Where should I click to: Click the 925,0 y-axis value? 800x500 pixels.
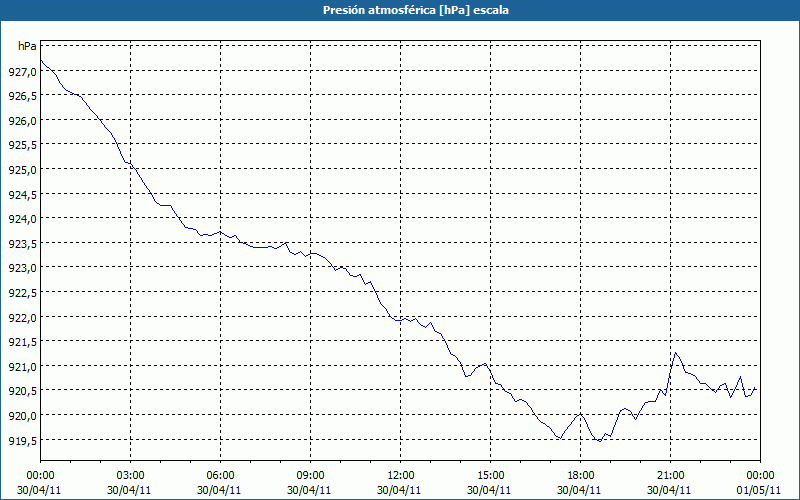point(23,170)
